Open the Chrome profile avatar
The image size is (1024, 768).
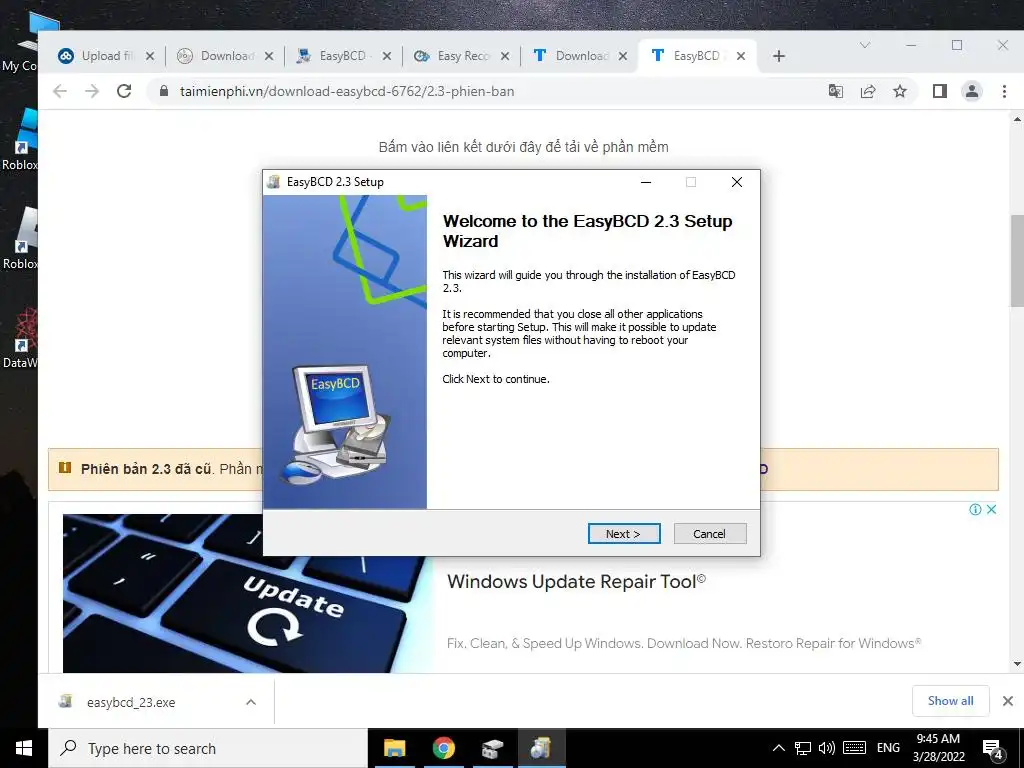pos(972,91)
